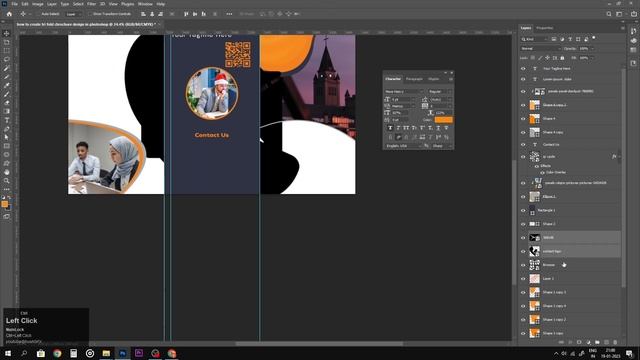Hide the Shape 4 layer
The width and height of the screenshot is (640, 360).
tap(523, 119)
